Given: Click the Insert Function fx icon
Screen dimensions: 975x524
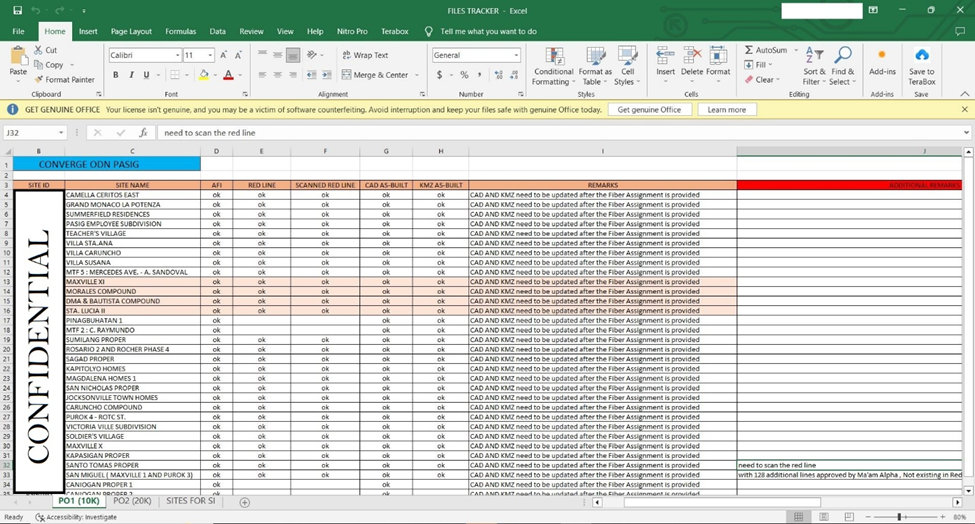Looking at the screenshot, I should (x=143, y=132).
